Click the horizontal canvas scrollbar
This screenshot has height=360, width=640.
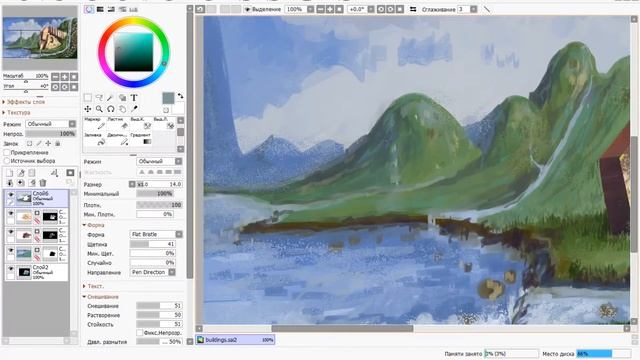342,328
